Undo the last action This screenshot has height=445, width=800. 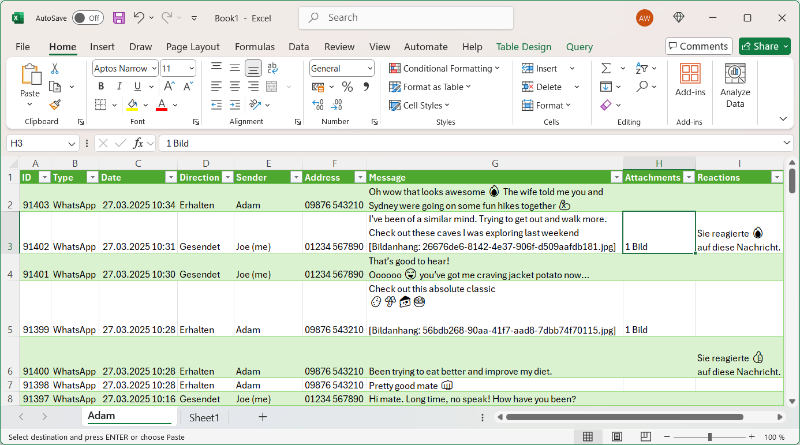[139, 18]
